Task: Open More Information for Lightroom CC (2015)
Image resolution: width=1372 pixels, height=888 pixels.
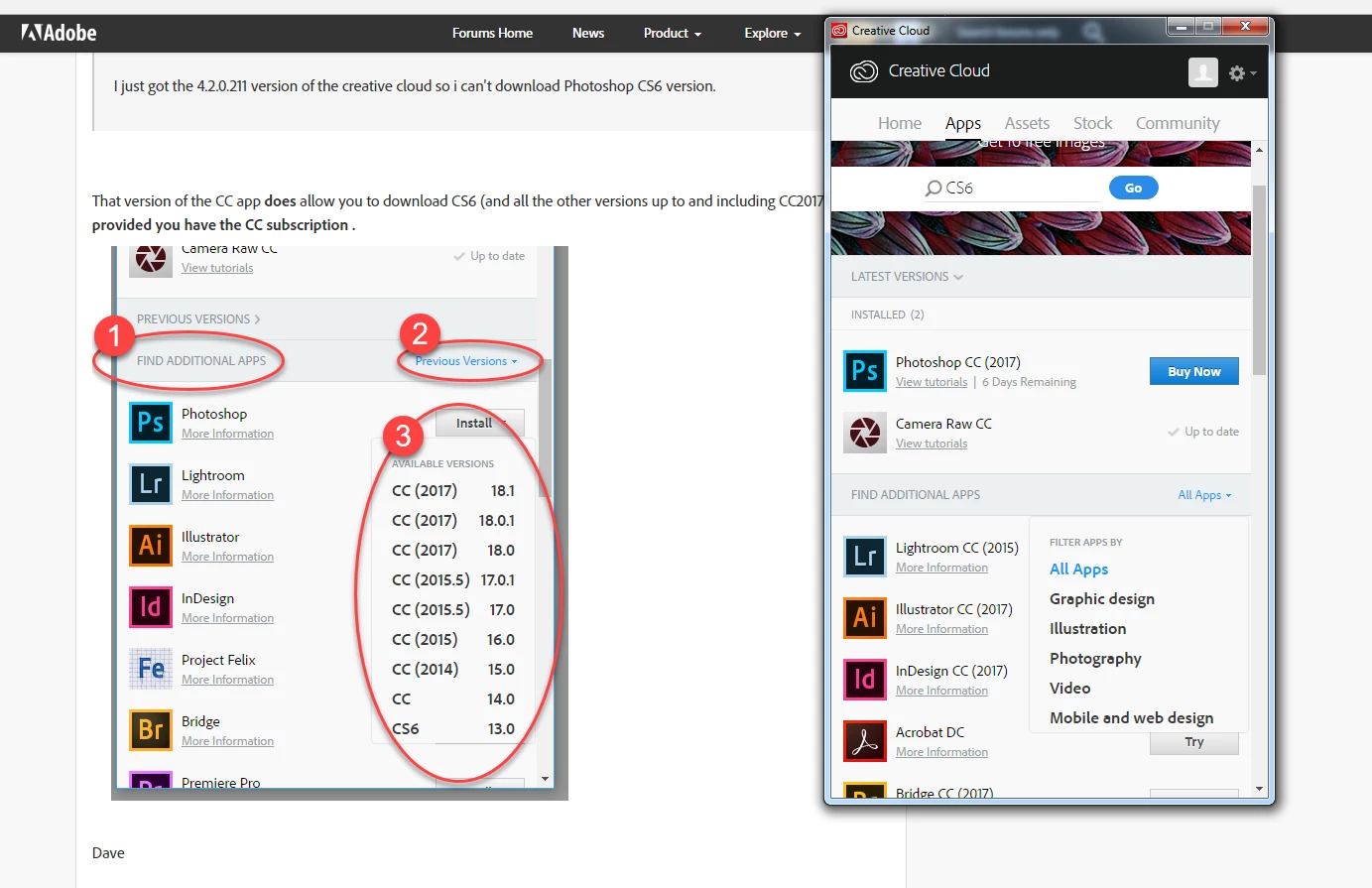Action: pyautogui.click(x=941, y=568)
